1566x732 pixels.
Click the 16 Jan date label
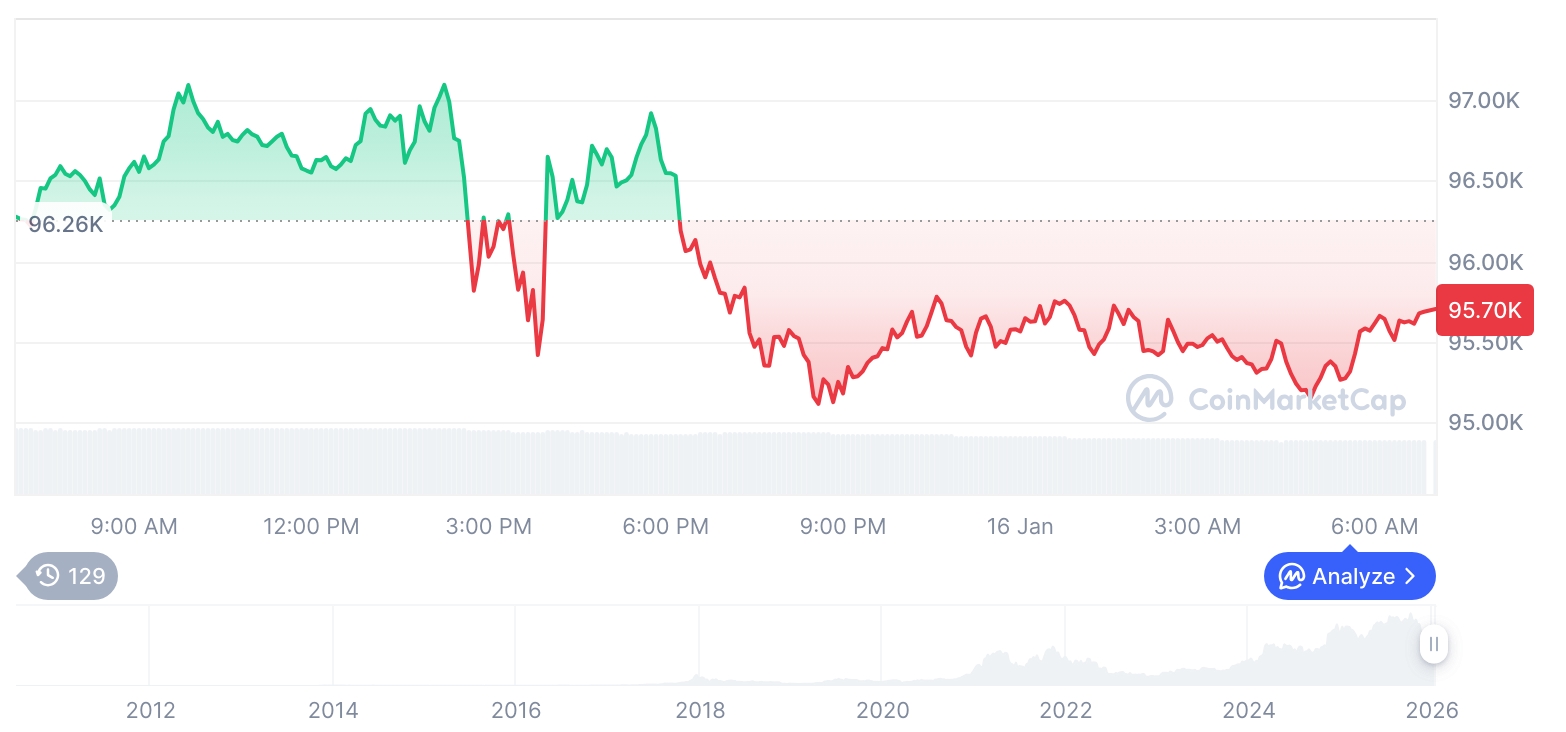[x=1019, y=526]
